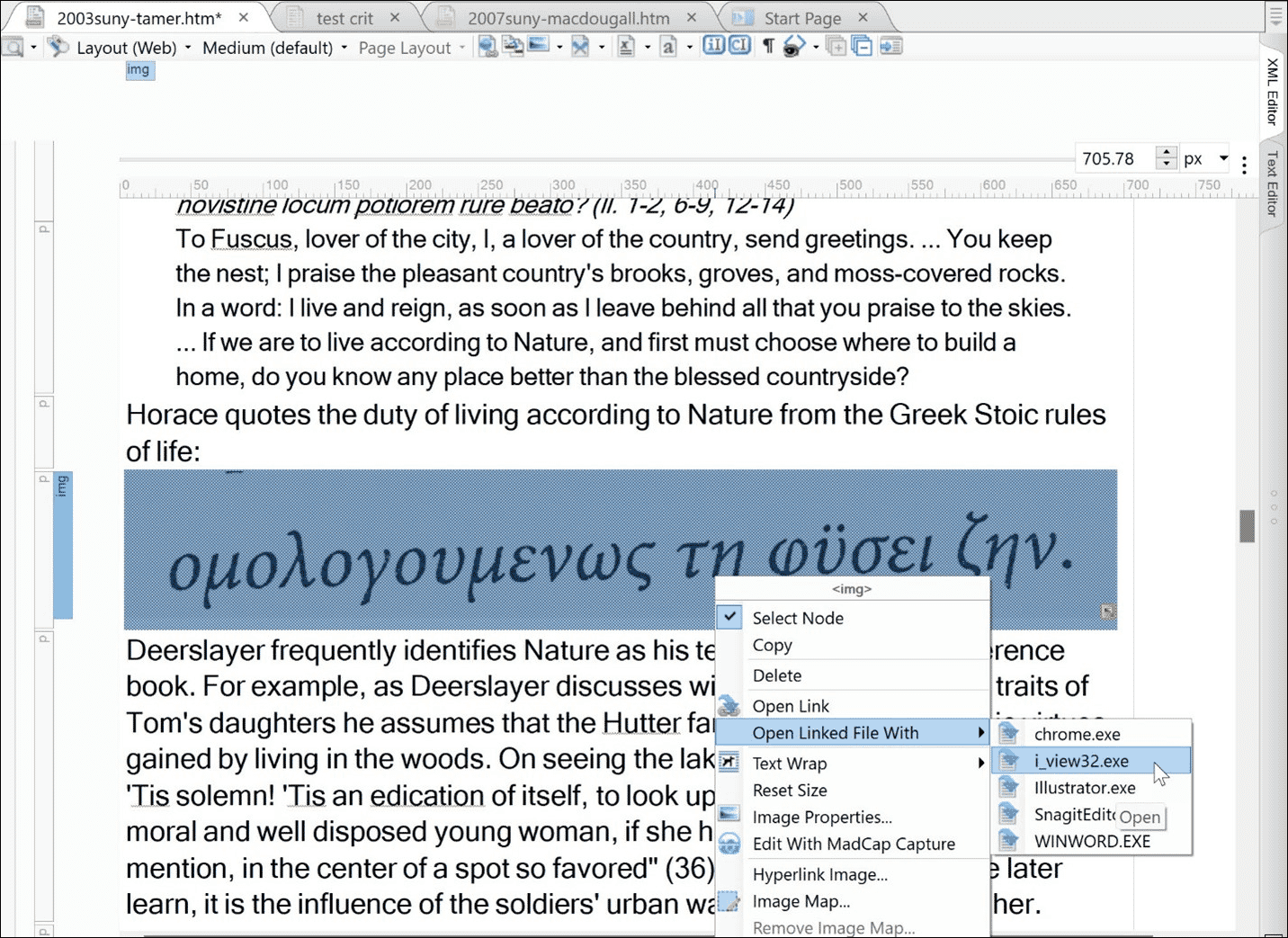
Task: Toggle paragraph marks with the ¶ icon
Action: coord(767,46)
